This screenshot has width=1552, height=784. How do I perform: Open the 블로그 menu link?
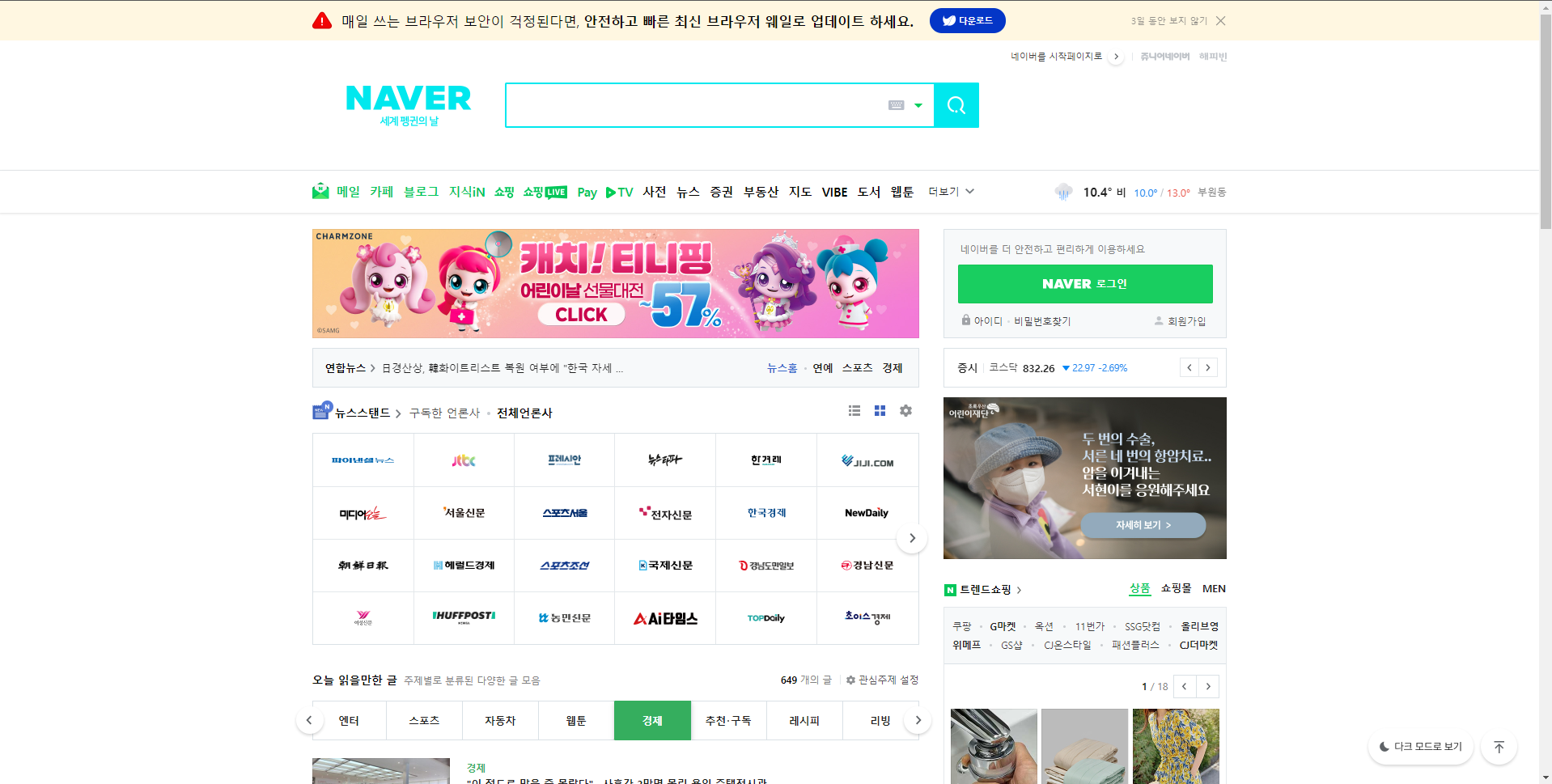click(421, 192)
